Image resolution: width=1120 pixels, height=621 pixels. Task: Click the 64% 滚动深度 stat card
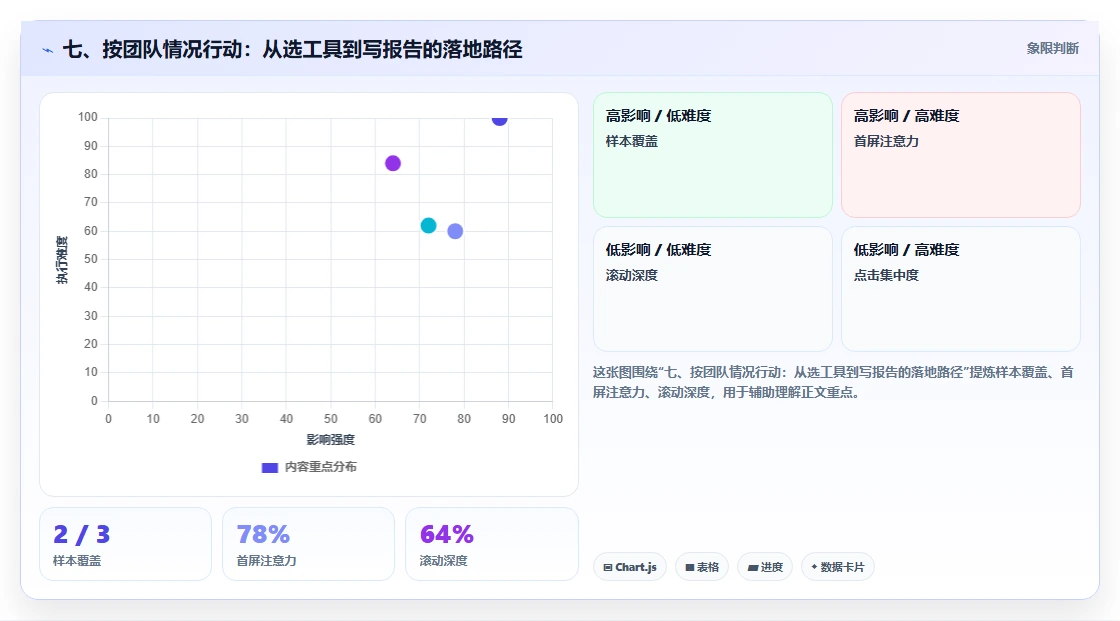pyautogui.click(x=491, y=544)
